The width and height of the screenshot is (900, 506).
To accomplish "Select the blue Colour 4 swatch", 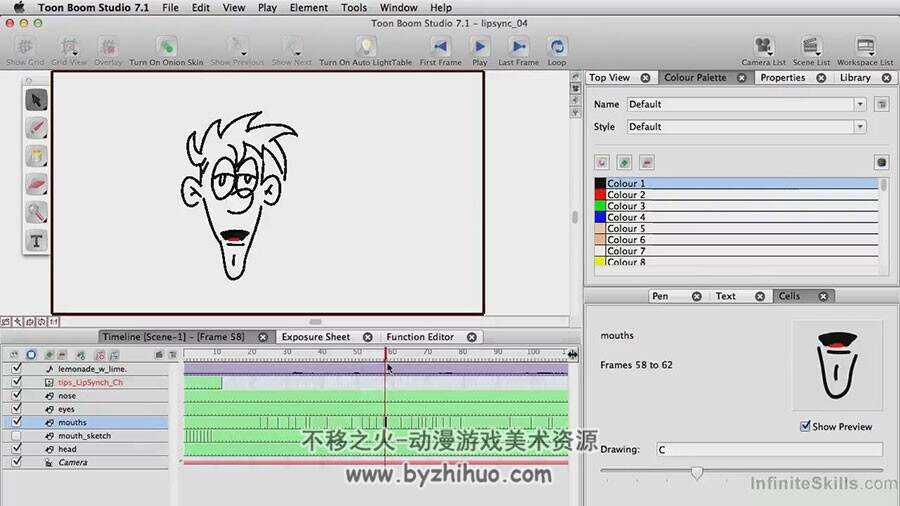I will (600, 217).
